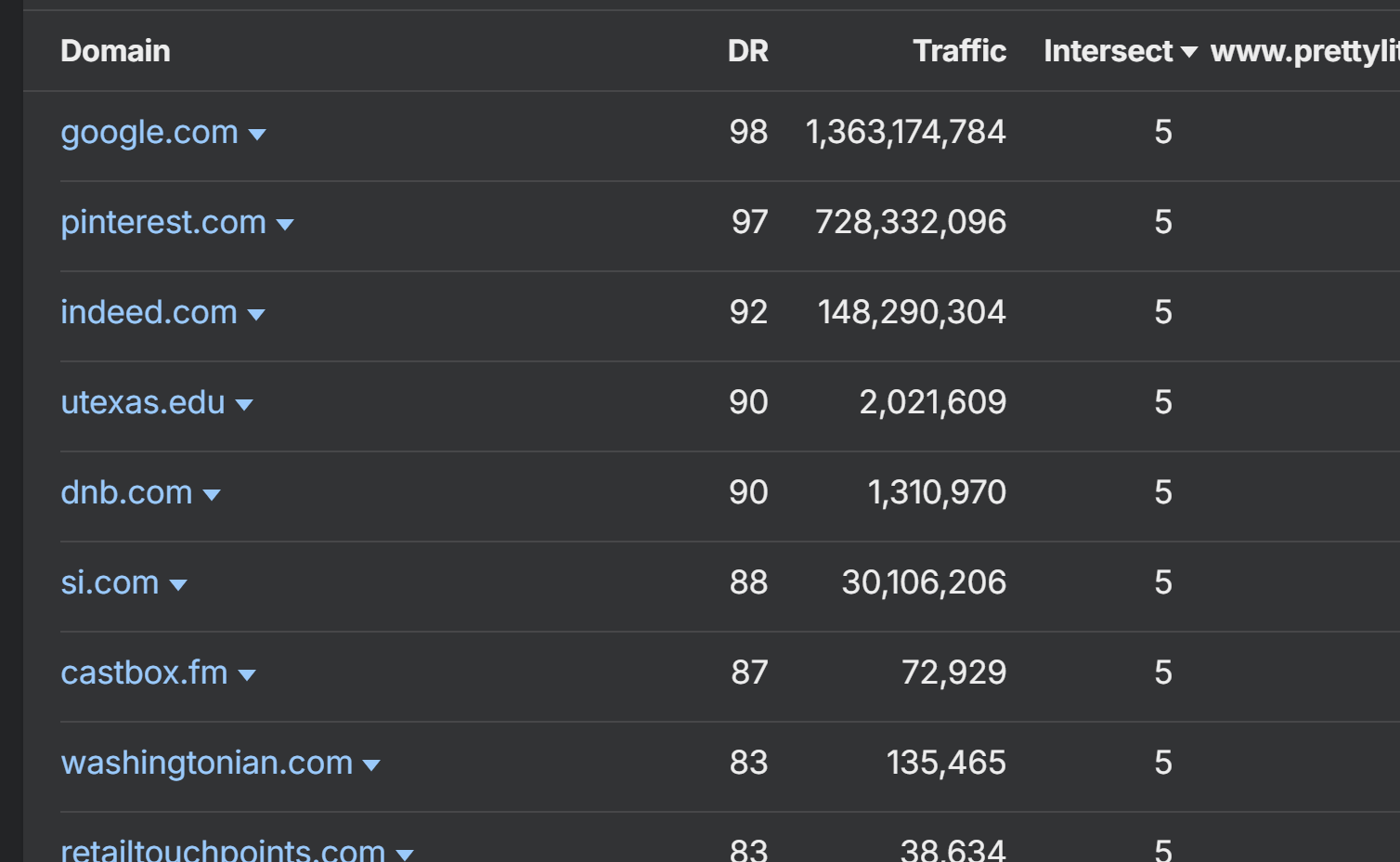Sort by the DR column header
Viewport: 1400px width, 862px height.
[747, 51]
